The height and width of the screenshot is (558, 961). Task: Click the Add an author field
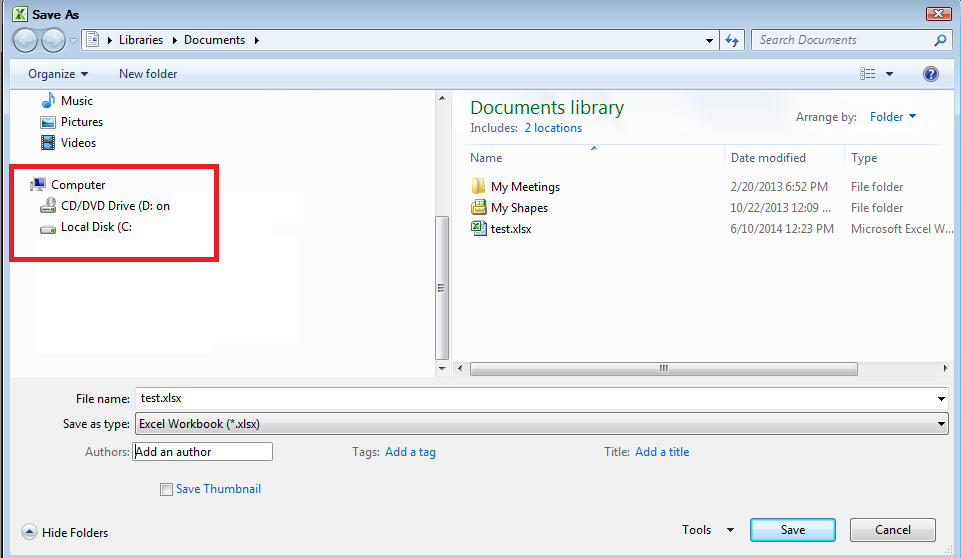tap(202, 452)
